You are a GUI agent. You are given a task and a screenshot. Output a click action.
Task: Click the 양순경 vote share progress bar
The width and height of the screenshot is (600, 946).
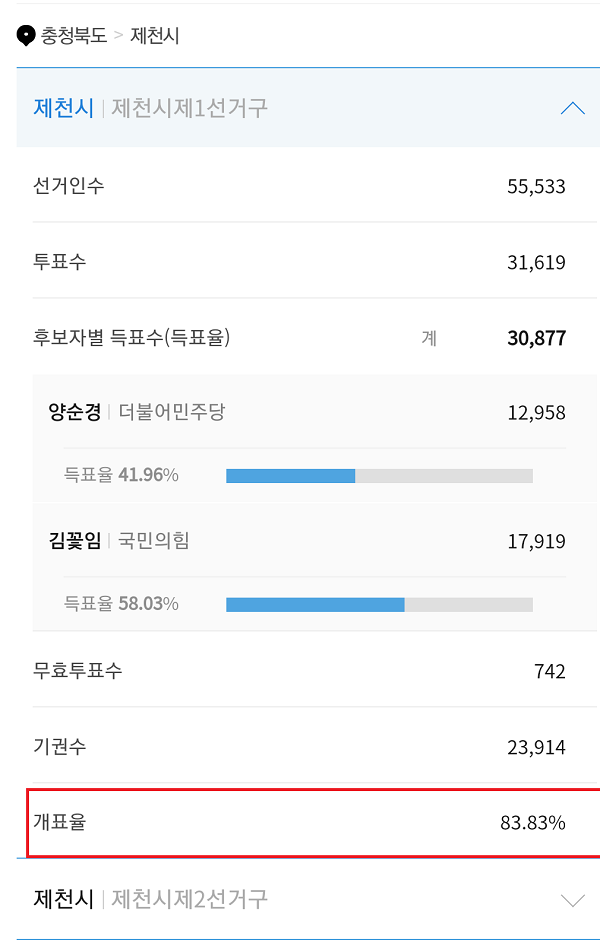coord(379,476)
